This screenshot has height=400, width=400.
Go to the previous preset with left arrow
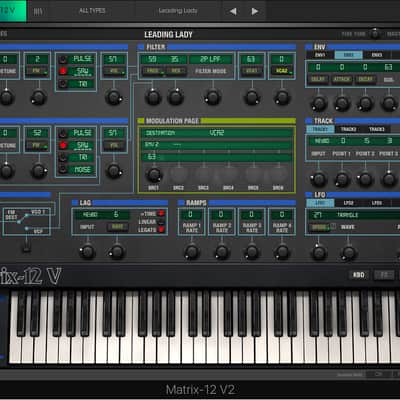233,11
